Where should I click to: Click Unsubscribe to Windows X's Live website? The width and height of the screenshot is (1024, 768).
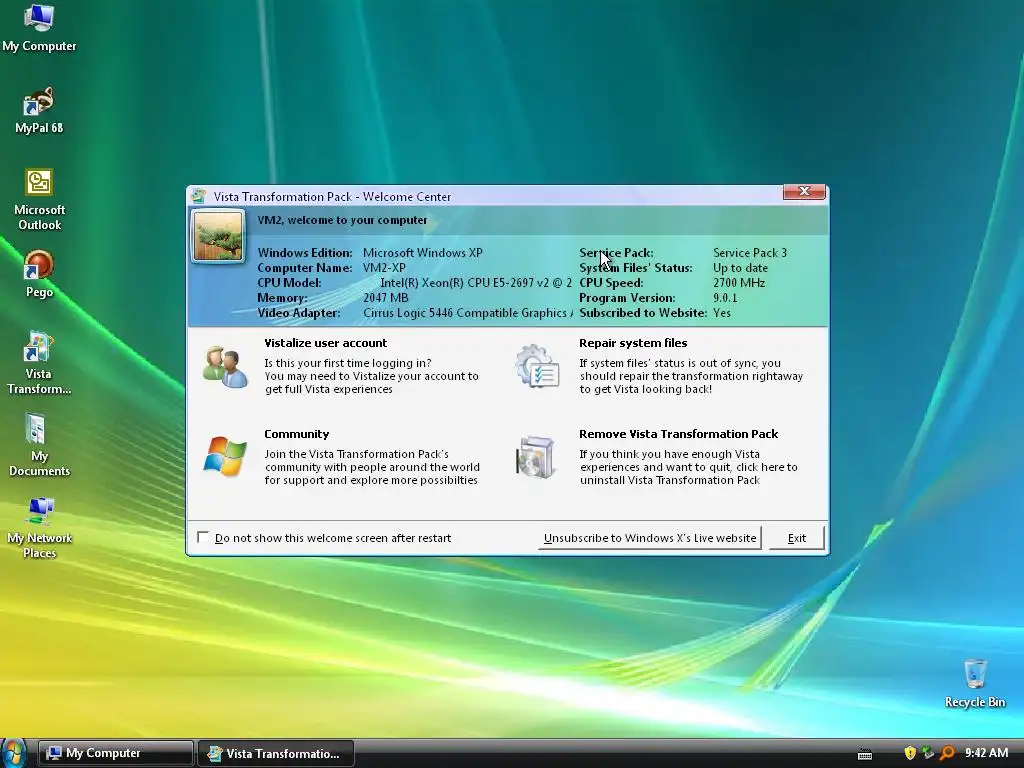(x=650, y=538)
